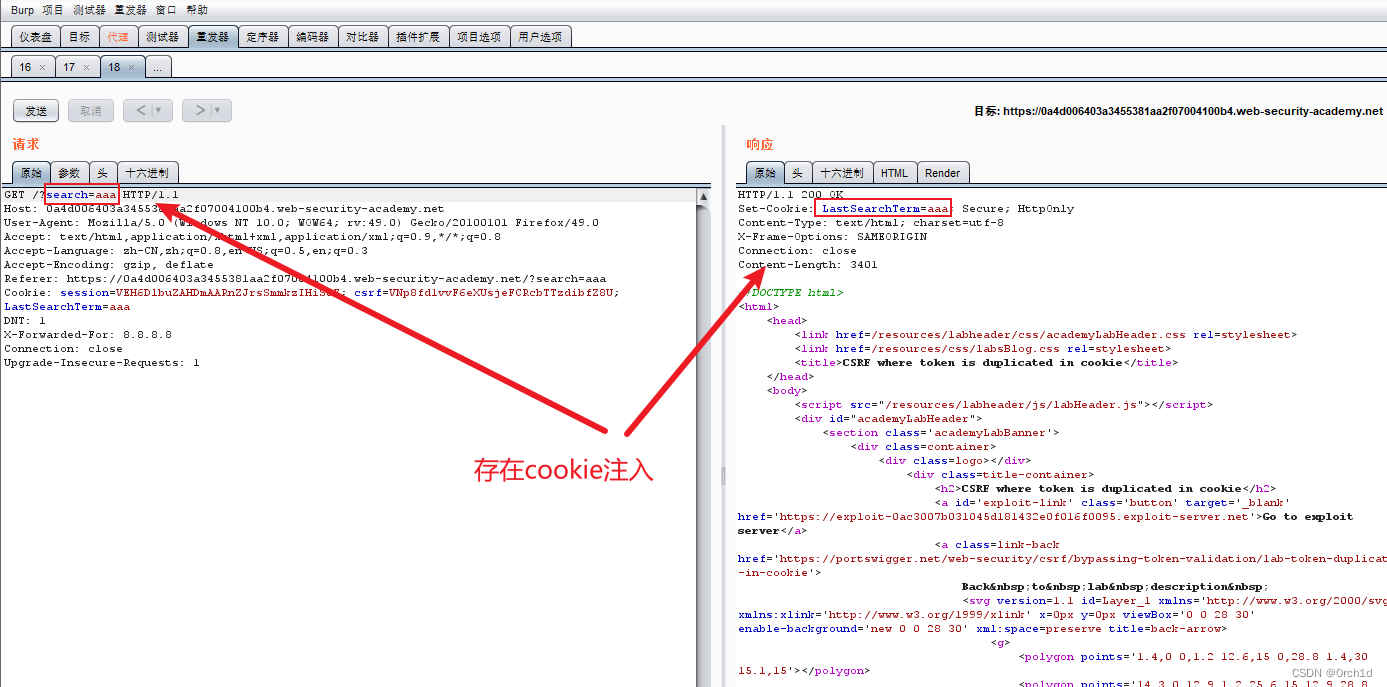The height and width of the screenshot is (687, 1387).
Task: Select the request 十六进制 view tab
Action: point(147,173)
